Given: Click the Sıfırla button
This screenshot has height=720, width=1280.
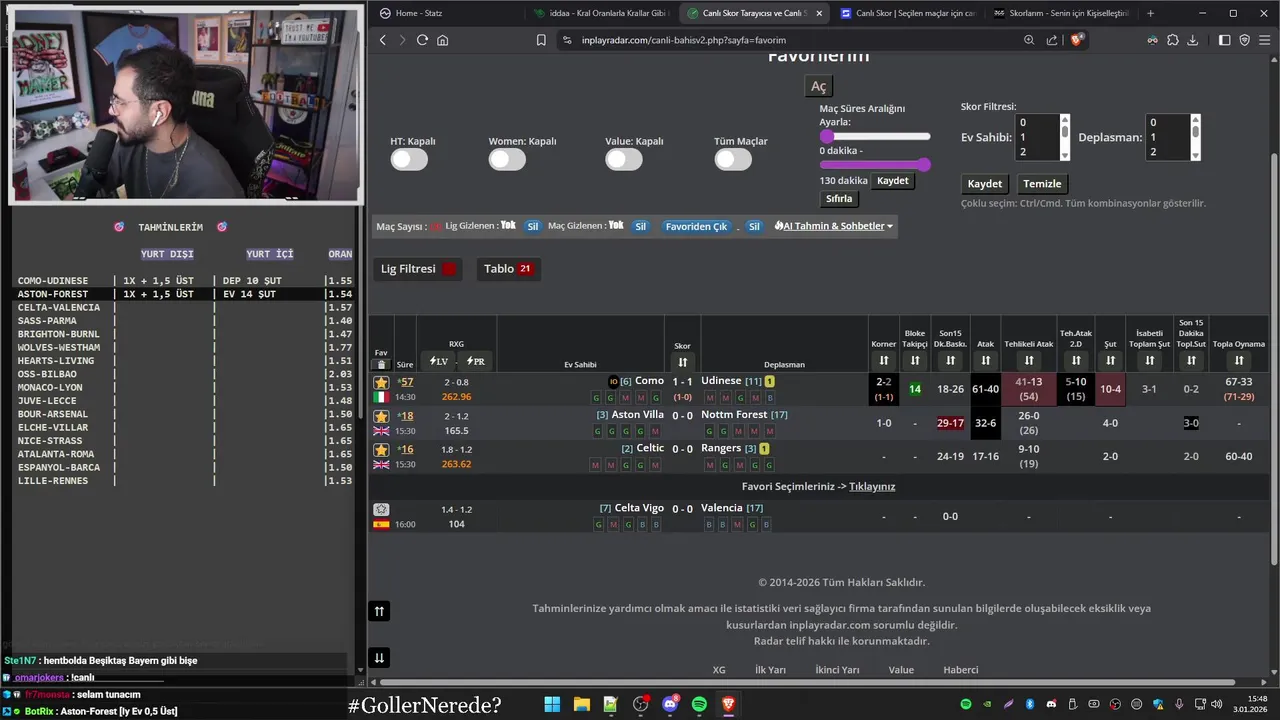Looking at the screenshot, I should pyautogui.click(x=839, y=199).
